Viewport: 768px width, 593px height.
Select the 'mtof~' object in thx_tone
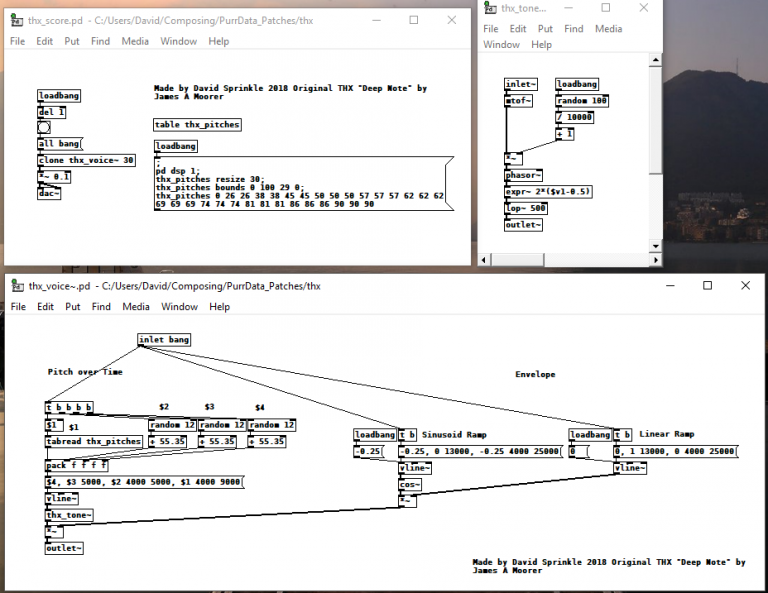tap(518, 101)
